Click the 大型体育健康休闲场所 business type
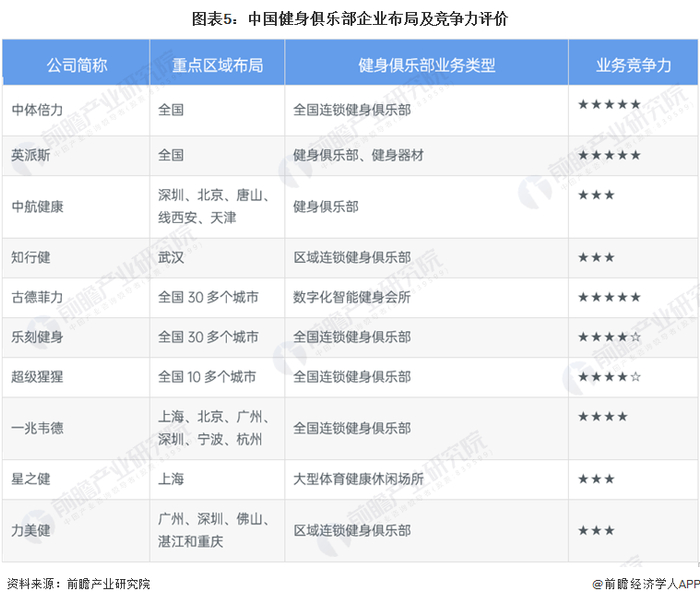 (358, 479)
